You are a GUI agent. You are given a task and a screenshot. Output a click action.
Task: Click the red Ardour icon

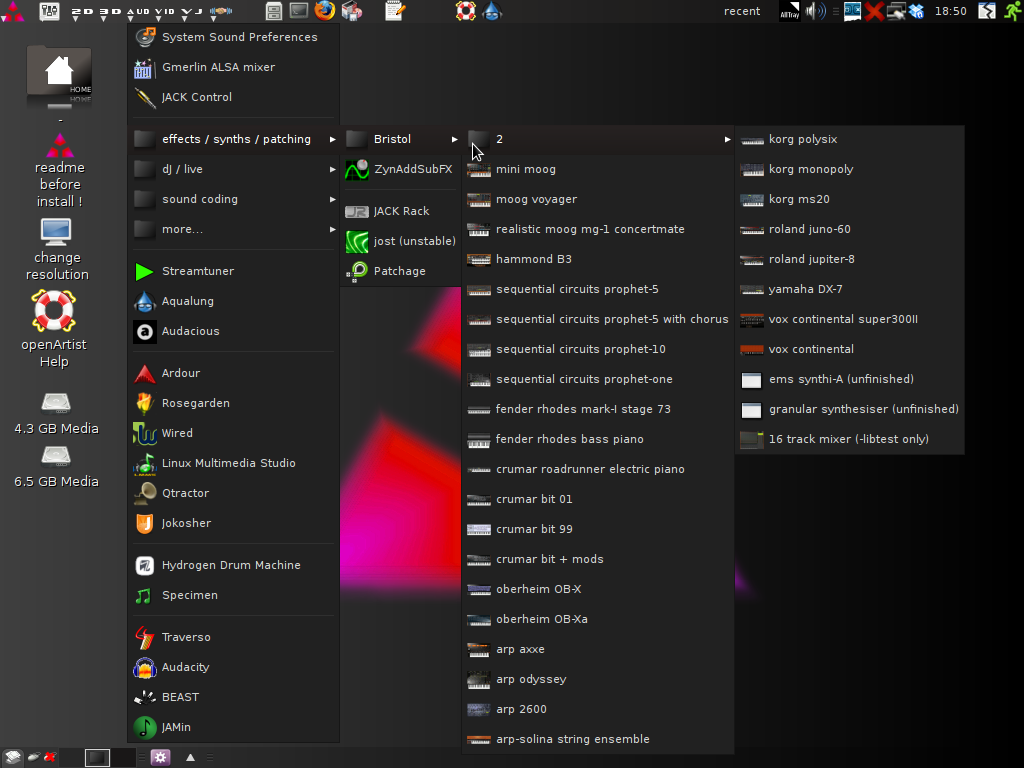click(144, 373)
